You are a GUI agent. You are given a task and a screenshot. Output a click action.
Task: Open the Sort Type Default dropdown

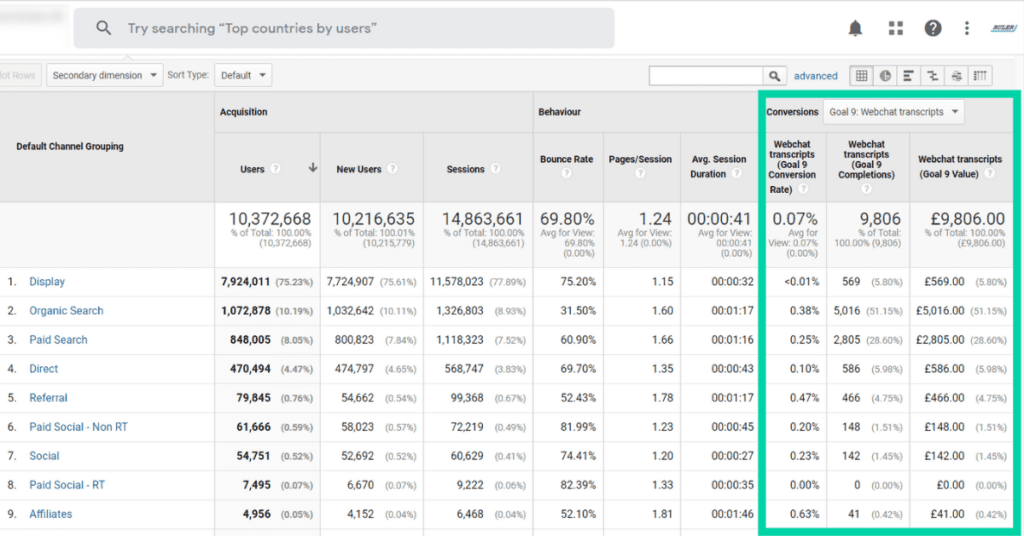pyautogui.click(x=244, y=75)
